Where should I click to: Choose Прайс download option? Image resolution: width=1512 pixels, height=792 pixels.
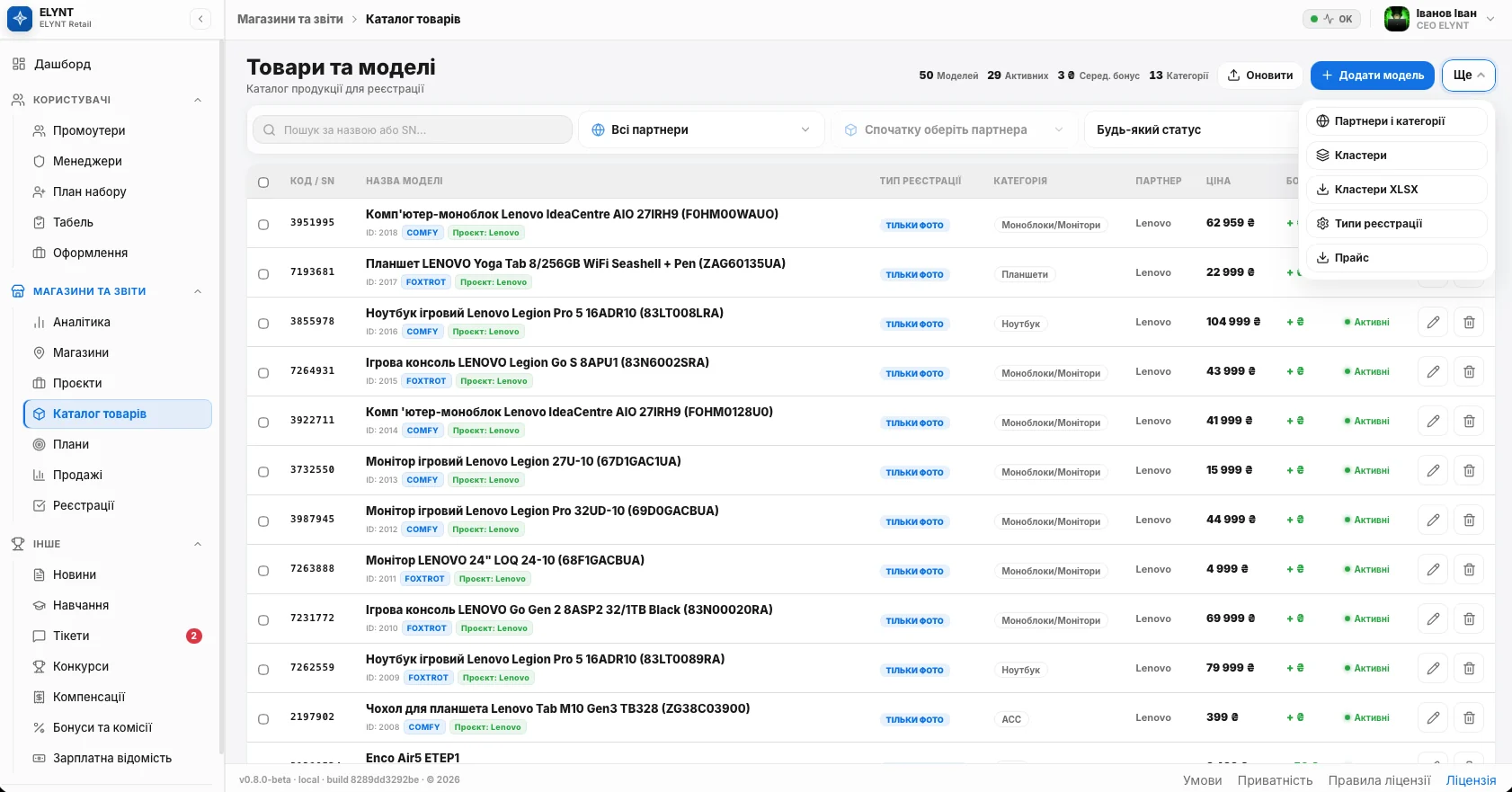pos(1396,258)
